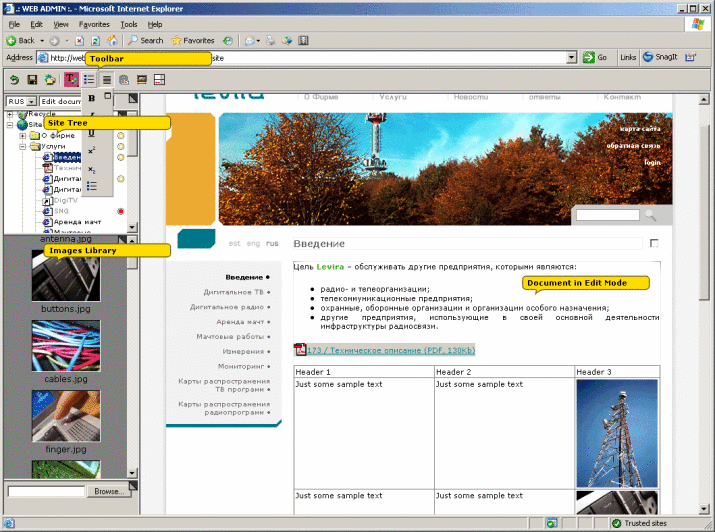Open the text formatting tool with the T icon
This screenshot has width=715, height=532.
71,80
